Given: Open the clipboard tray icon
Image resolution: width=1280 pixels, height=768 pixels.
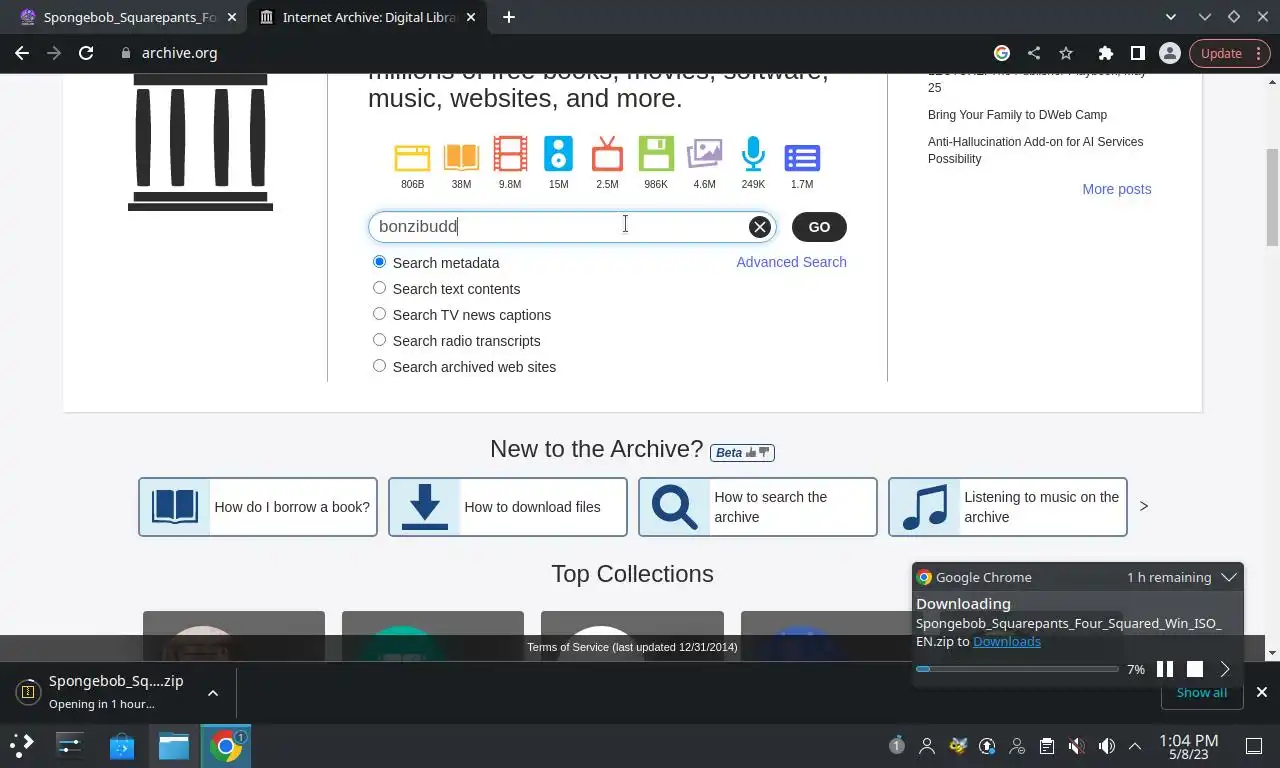Looking at the screenshot, I should (1047, 746).
